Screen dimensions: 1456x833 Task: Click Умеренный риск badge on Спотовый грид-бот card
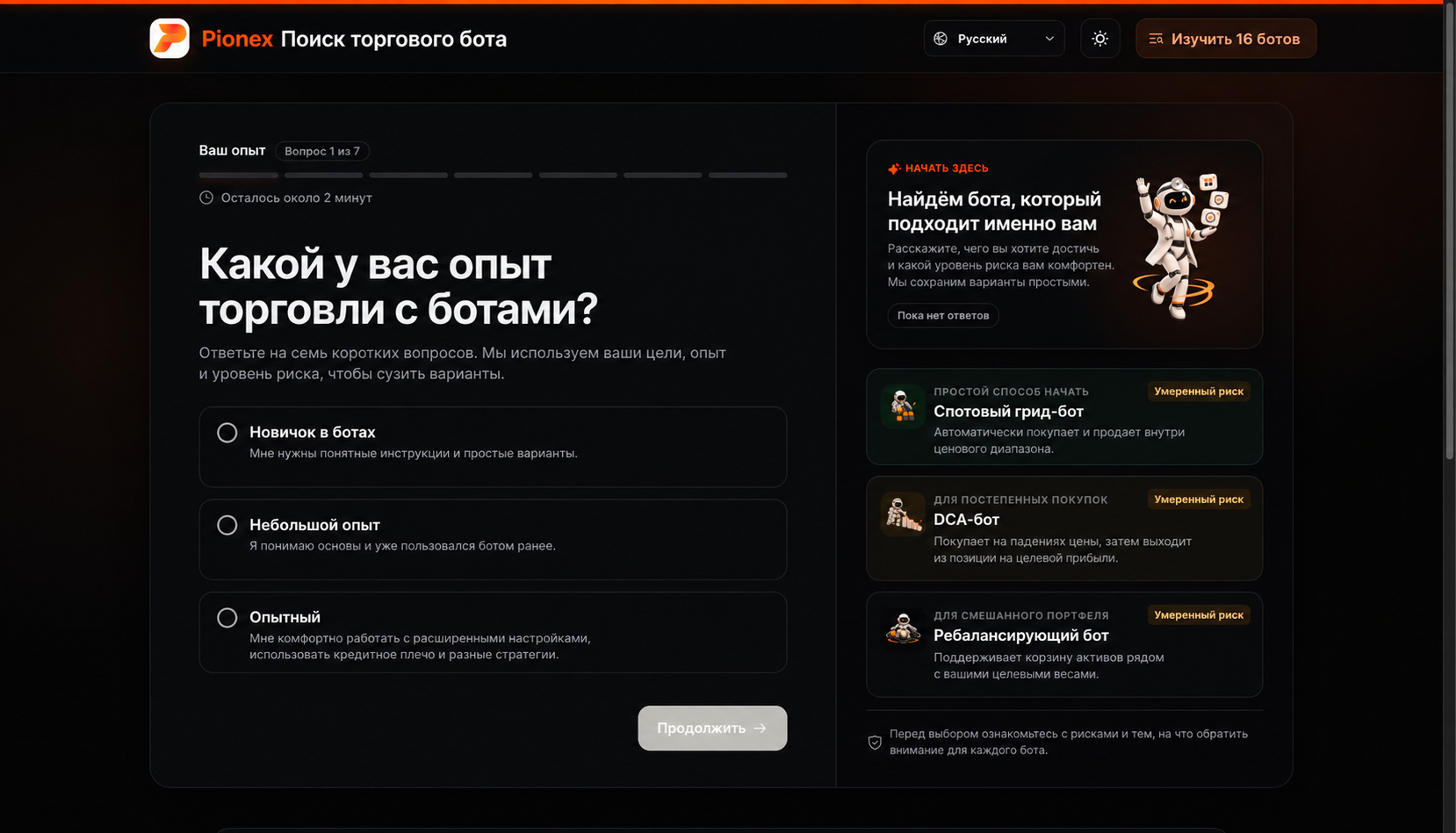click(x=1199, y=391)
